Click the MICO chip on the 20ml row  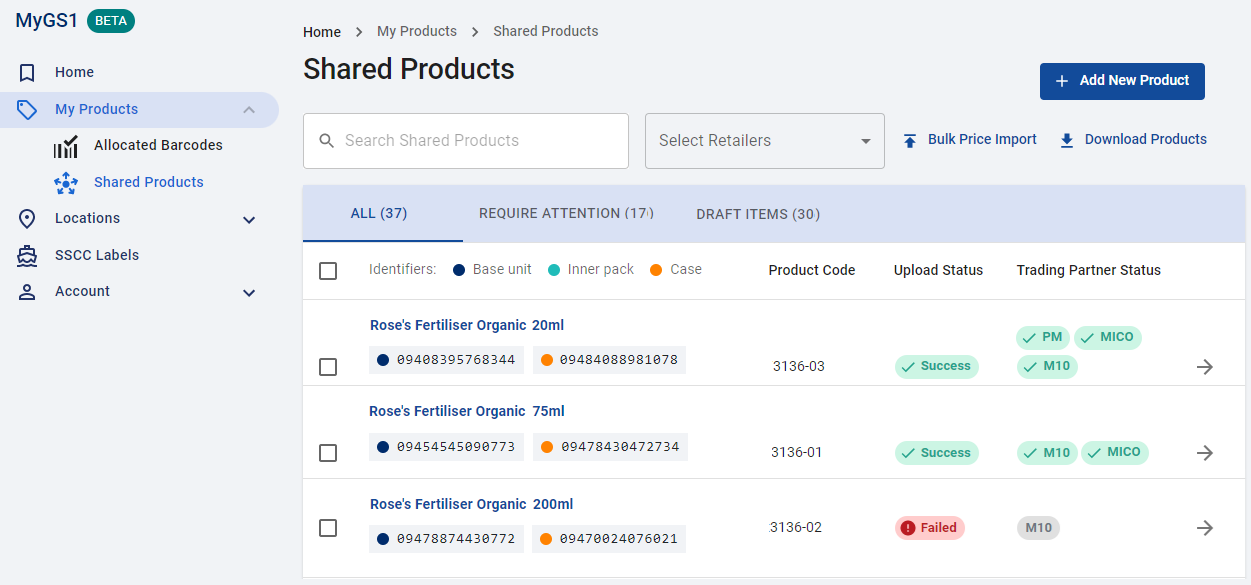click(1108, 338)
